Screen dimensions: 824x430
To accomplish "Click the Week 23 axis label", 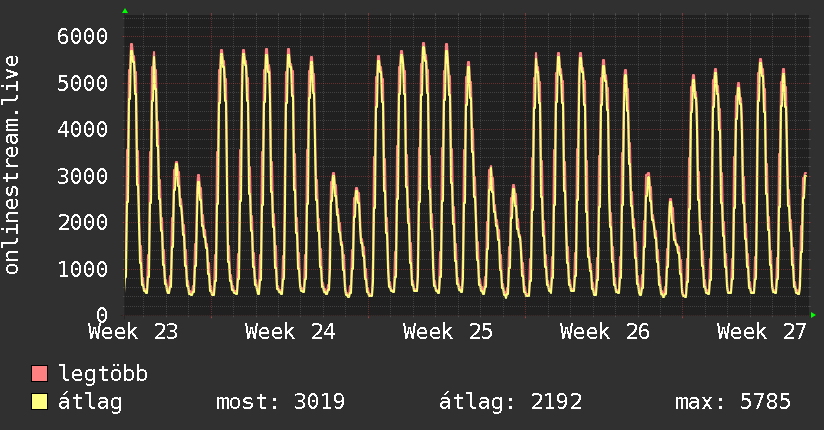I will pyautogui.click(x=133, y=332).
